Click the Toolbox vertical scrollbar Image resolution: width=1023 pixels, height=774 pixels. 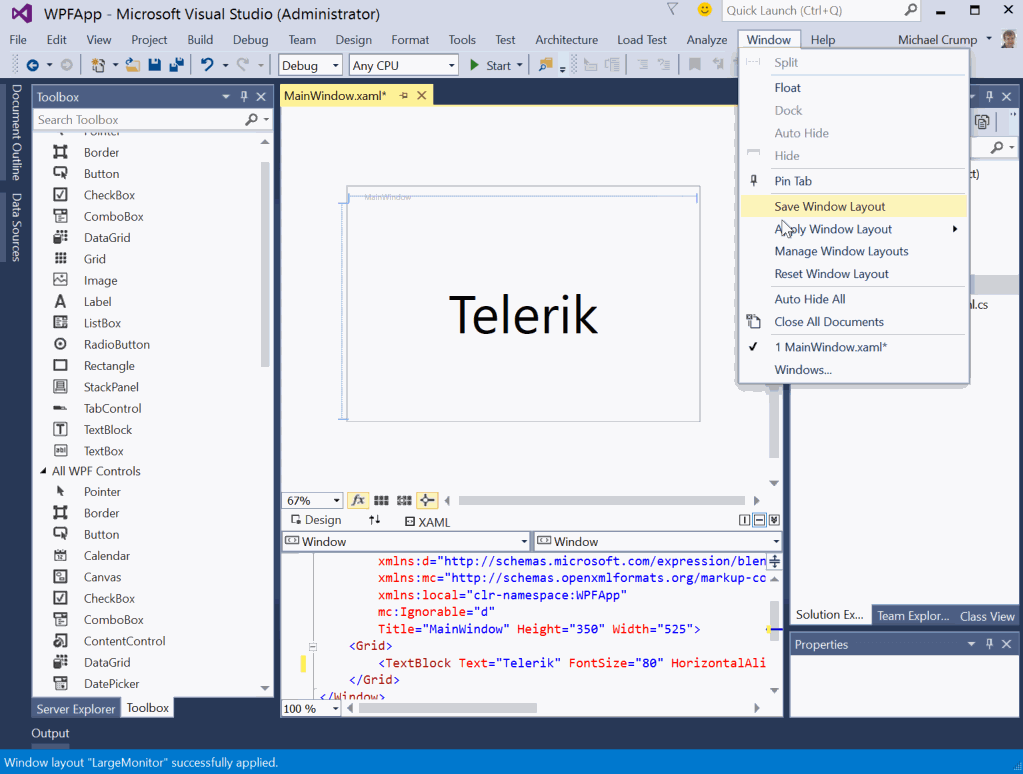265,264
